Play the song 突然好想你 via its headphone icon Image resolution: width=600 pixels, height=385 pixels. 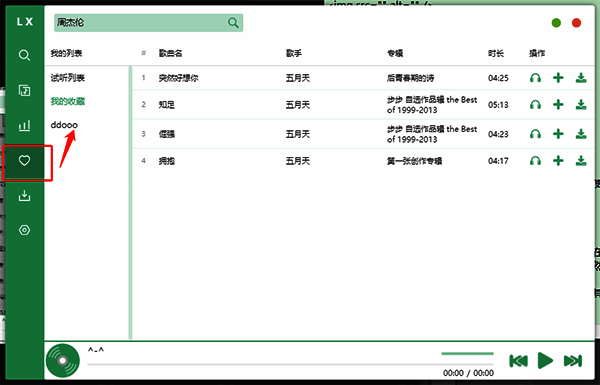535,78
